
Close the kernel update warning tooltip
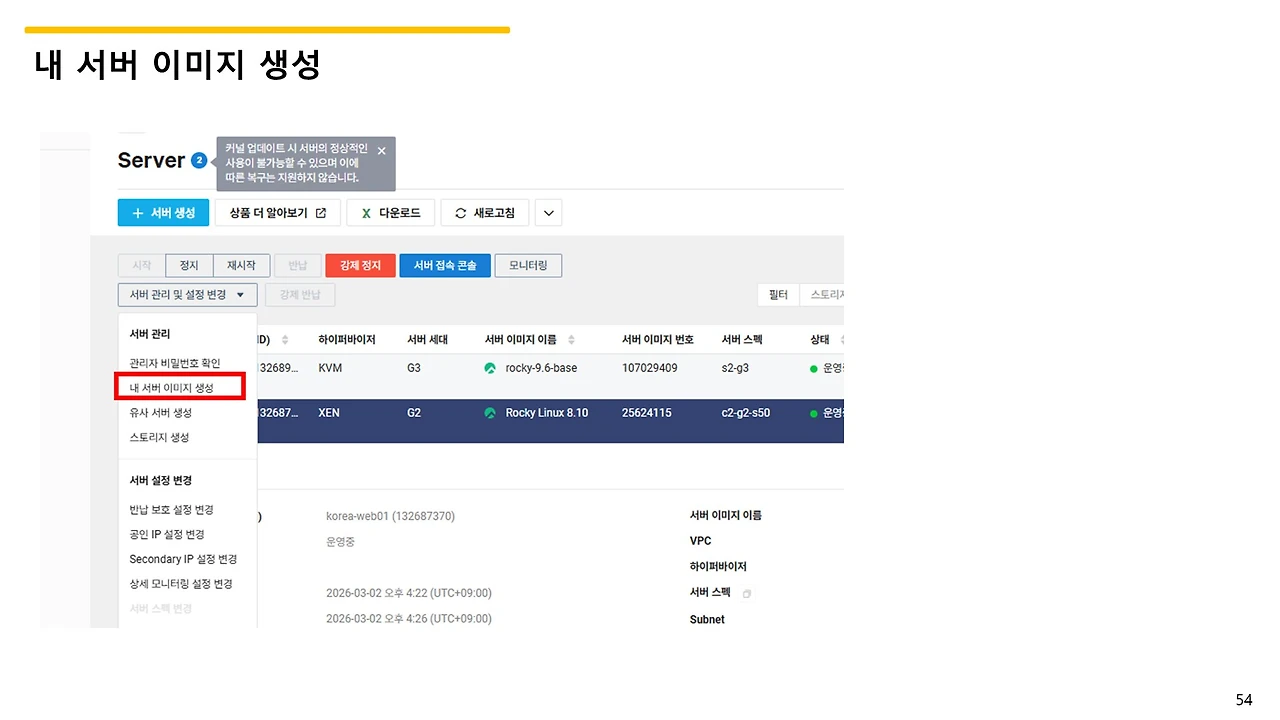tap(381, 150)
